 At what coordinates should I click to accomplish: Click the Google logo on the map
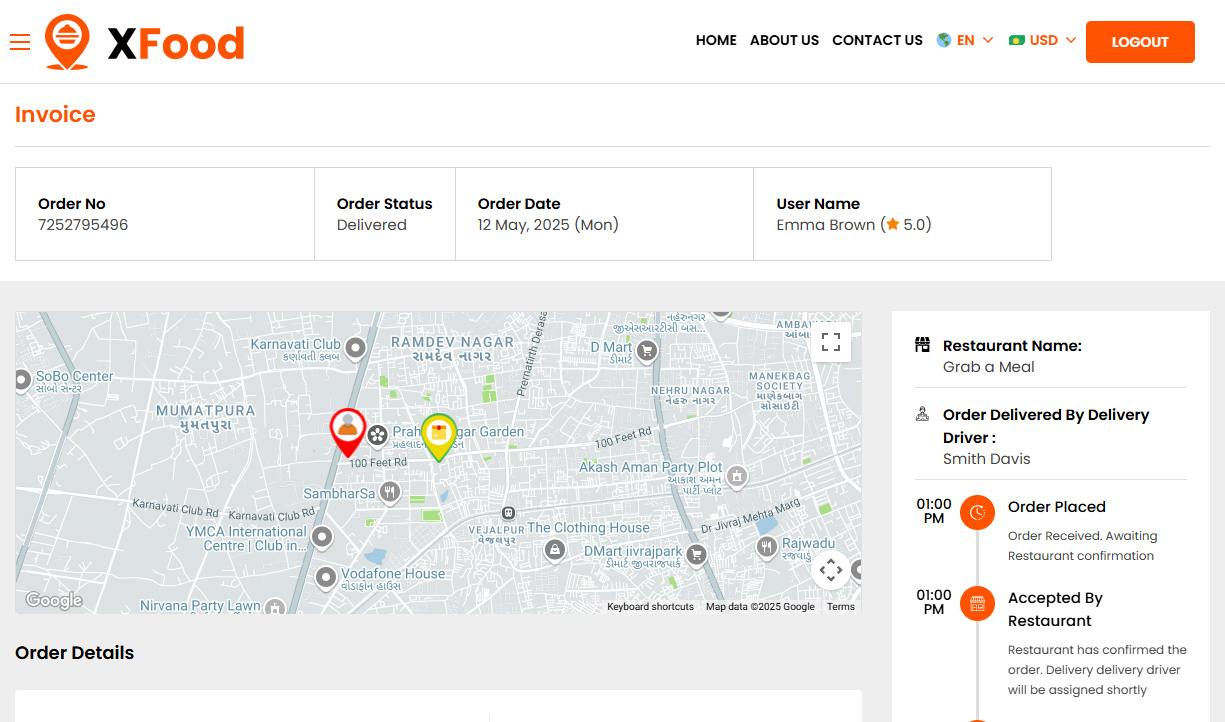tap(54, 600)
